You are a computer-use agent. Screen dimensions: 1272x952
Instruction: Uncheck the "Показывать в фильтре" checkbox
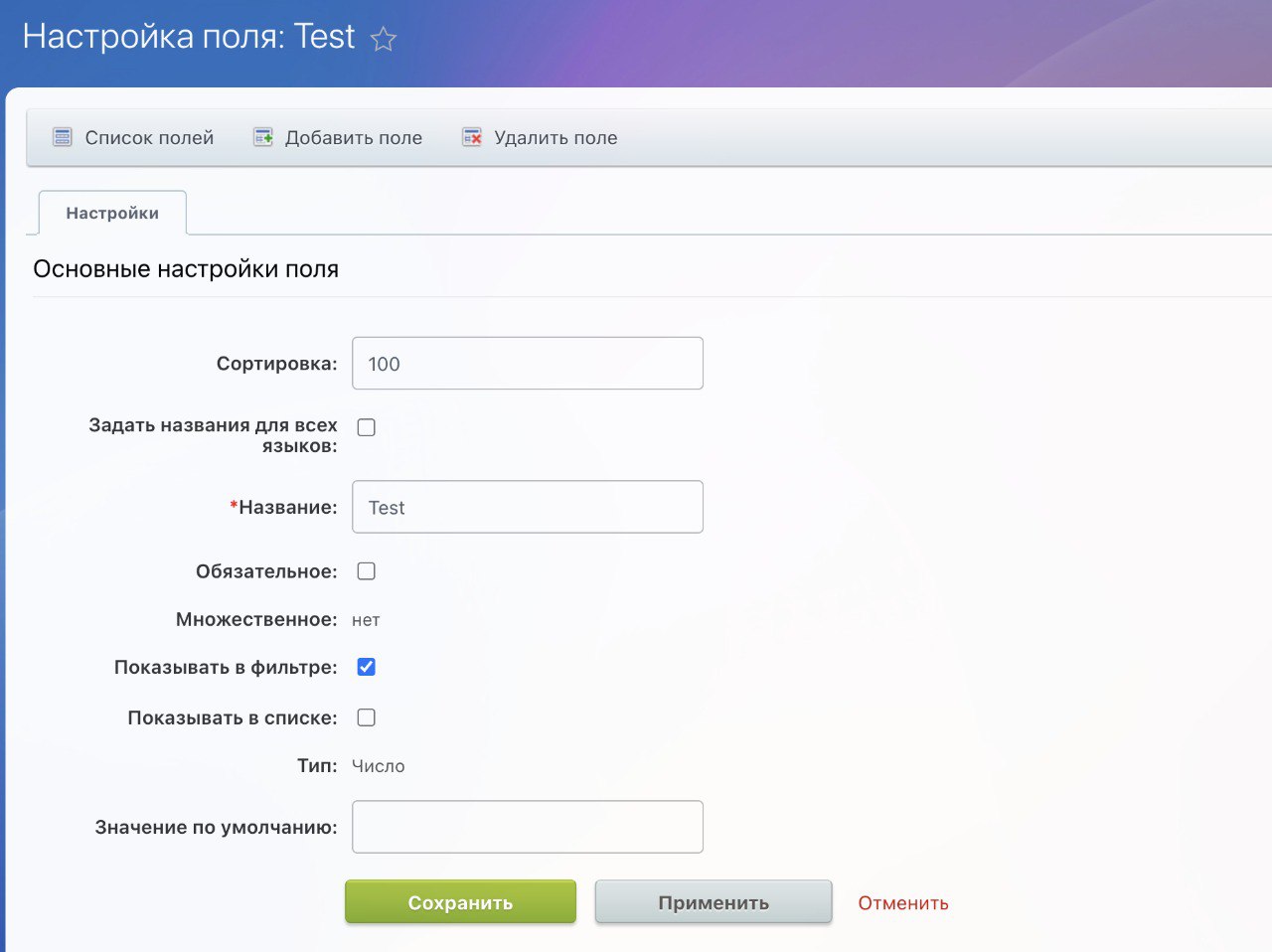367,667
